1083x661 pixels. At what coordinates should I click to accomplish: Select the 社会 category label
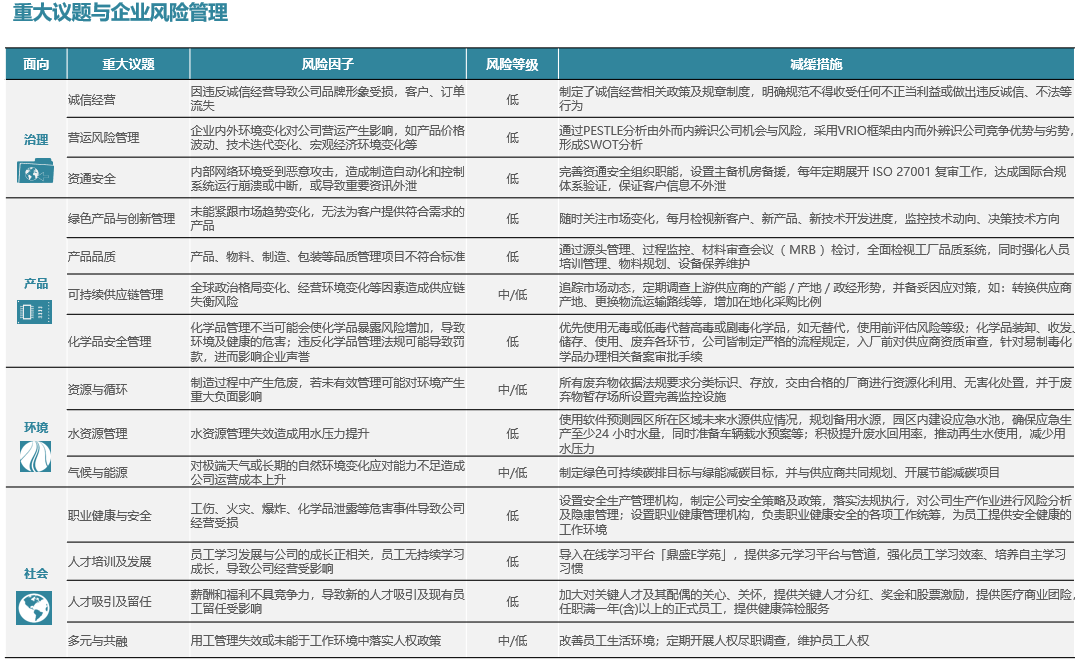[36, 574]
